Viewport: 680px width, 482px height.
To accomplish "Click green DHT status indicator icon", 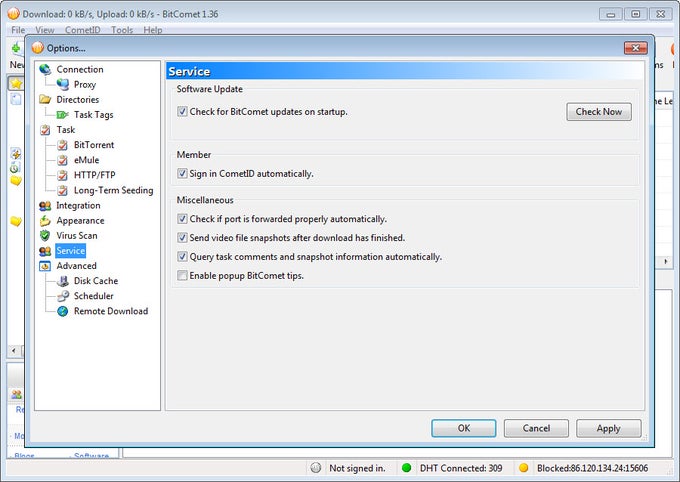I will (x=406, y=468).
